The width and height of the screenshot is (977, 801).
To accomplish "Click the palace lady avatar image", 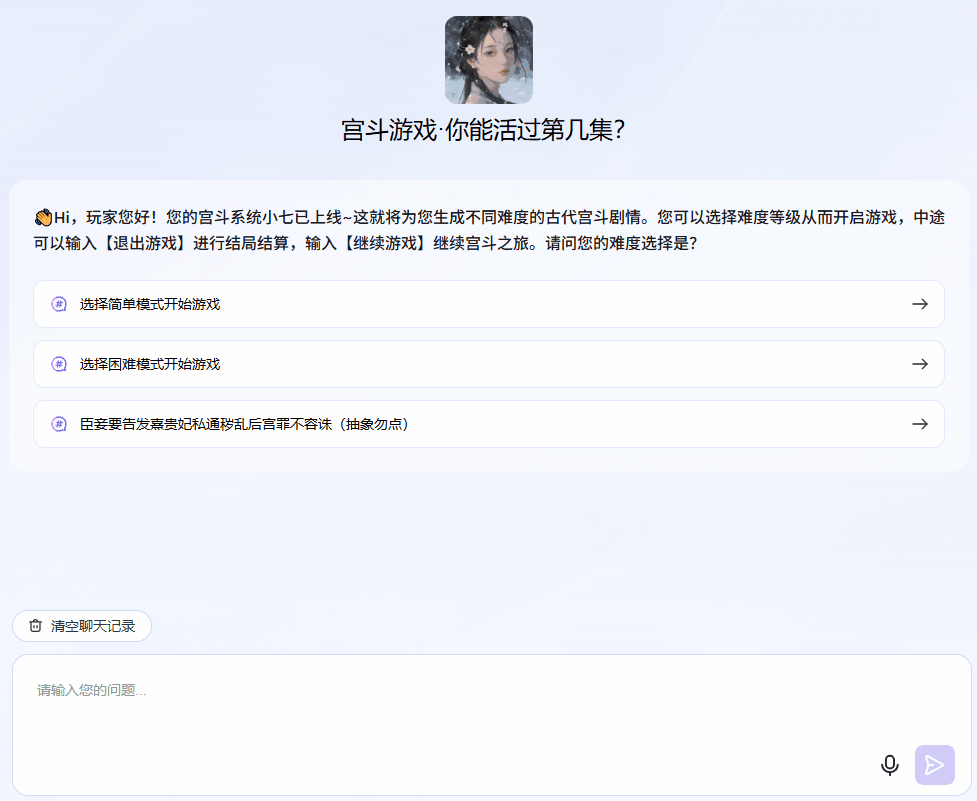I will pos(488,60).
